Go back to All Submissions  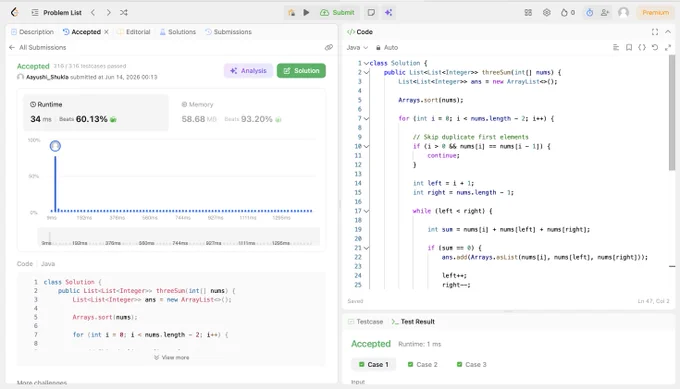coord(37,47)
